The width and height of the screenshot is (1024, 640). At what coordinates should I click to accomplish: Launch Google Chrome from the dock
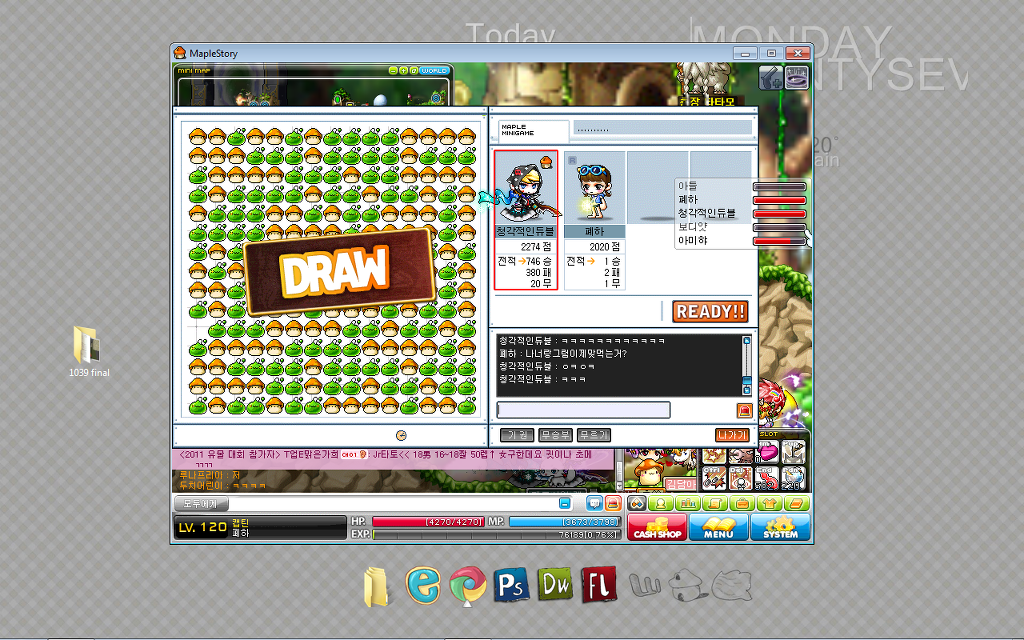pos(467,584)
